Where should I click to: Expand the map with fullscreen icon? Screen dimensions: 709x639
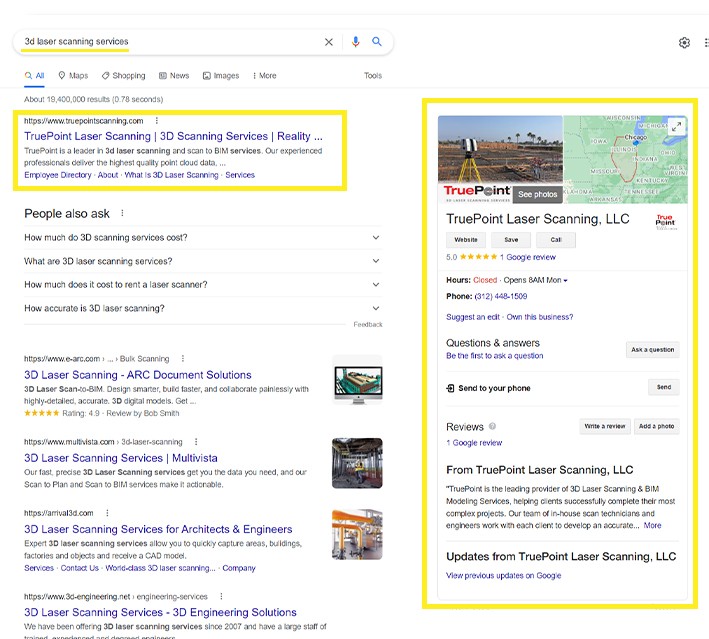coord(676,127)
